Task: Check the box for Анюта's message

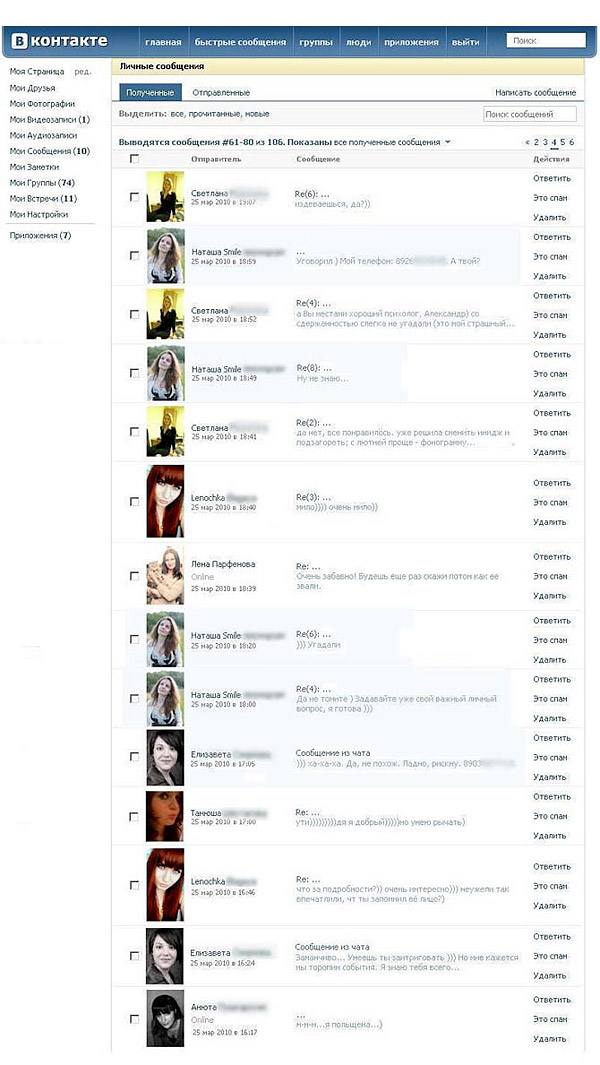Action: click(135, 1019)
